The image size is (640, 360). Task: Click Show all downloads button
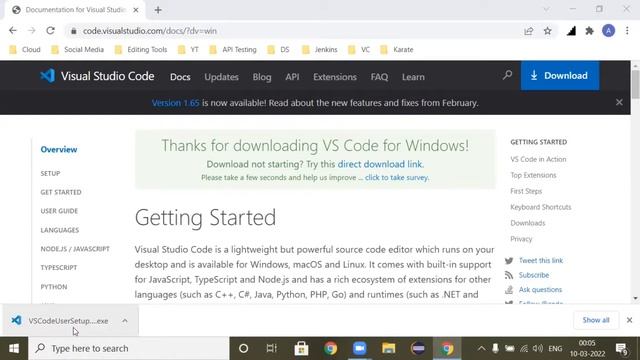tap(596, 320)
